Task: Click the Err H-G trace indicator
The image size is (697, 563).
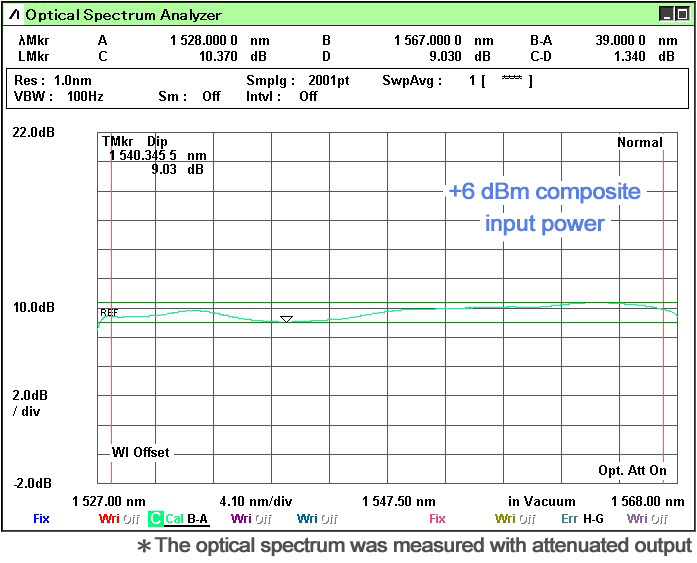Action: click(x=582, y=519)
